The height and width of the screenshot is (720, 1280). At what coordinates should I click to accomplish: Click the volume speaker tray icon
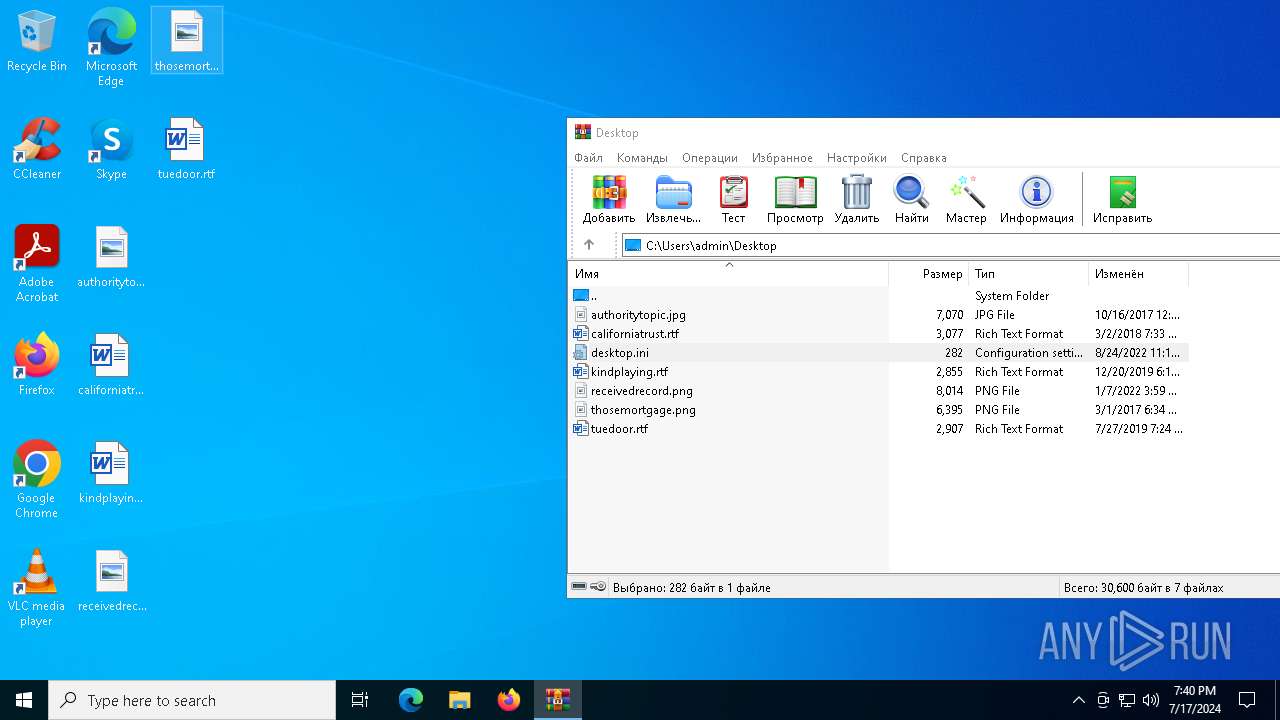(x=1150, y=700)
